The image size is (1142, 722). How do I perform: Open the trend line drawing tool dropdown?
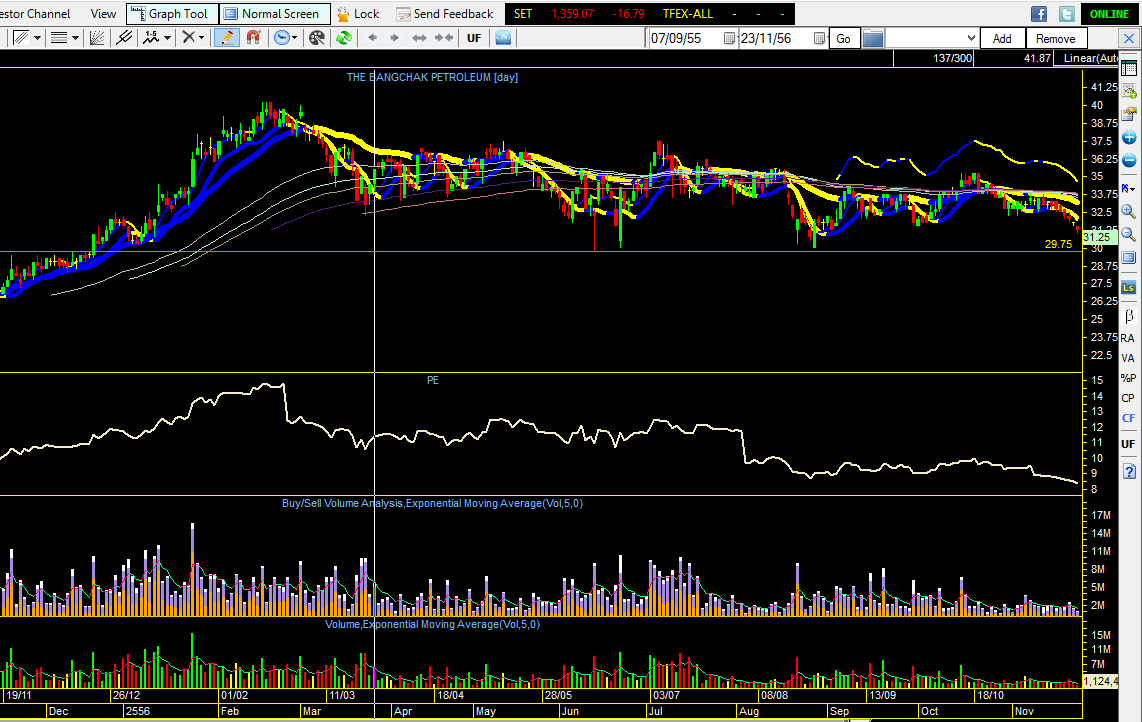(x=37, y=38)
